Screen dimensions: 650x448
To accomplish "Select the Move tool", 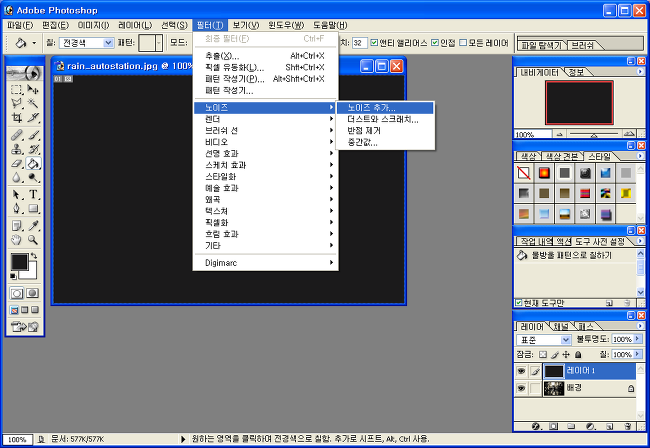I will click(33, 90).
